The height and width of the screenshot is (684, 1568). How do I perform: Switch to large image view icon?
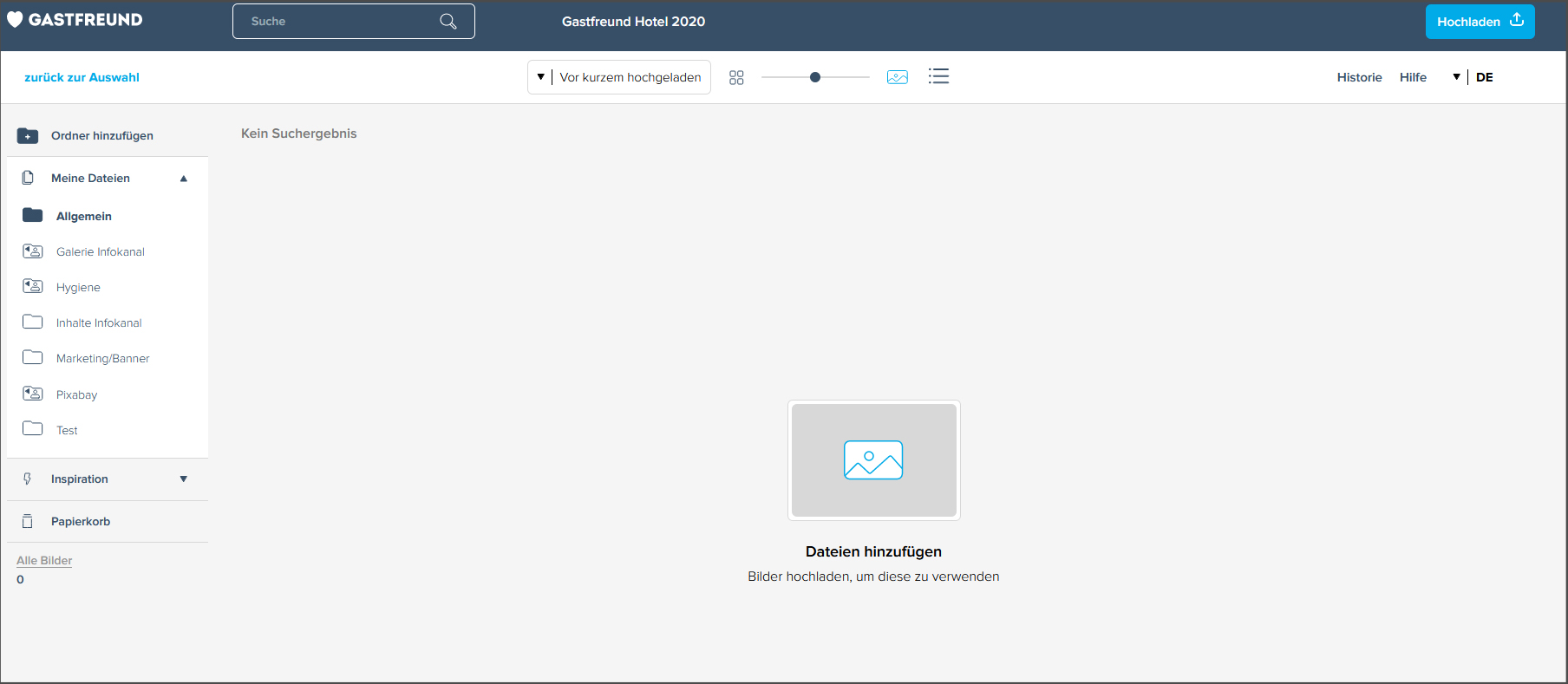pyautogui.click(x=898, y=77)
